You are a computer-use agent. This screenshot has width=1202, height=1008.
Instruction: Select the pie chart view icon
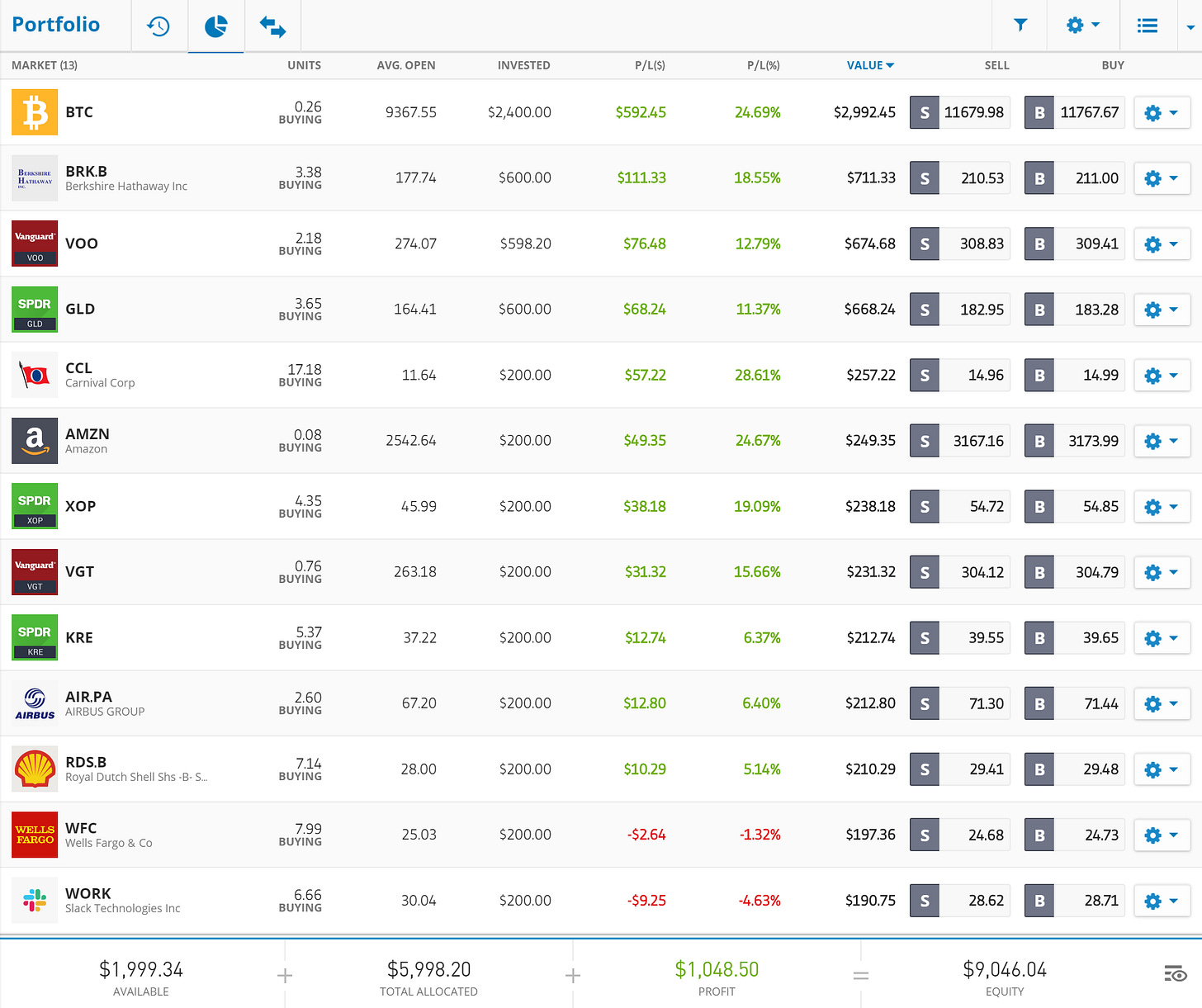click(x=215, y=26)
